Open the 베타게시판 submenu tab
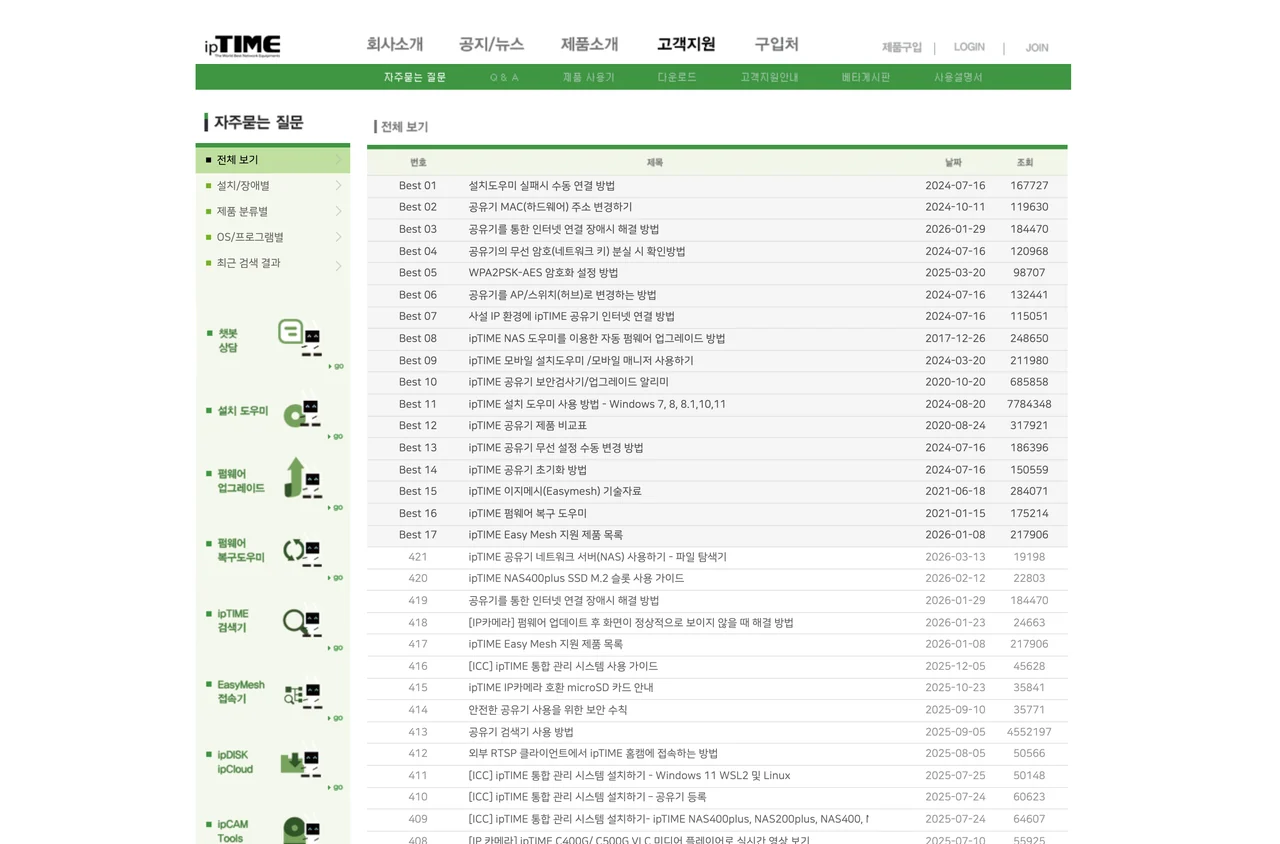Screen dimensions: 1280x844 [866, 77]
